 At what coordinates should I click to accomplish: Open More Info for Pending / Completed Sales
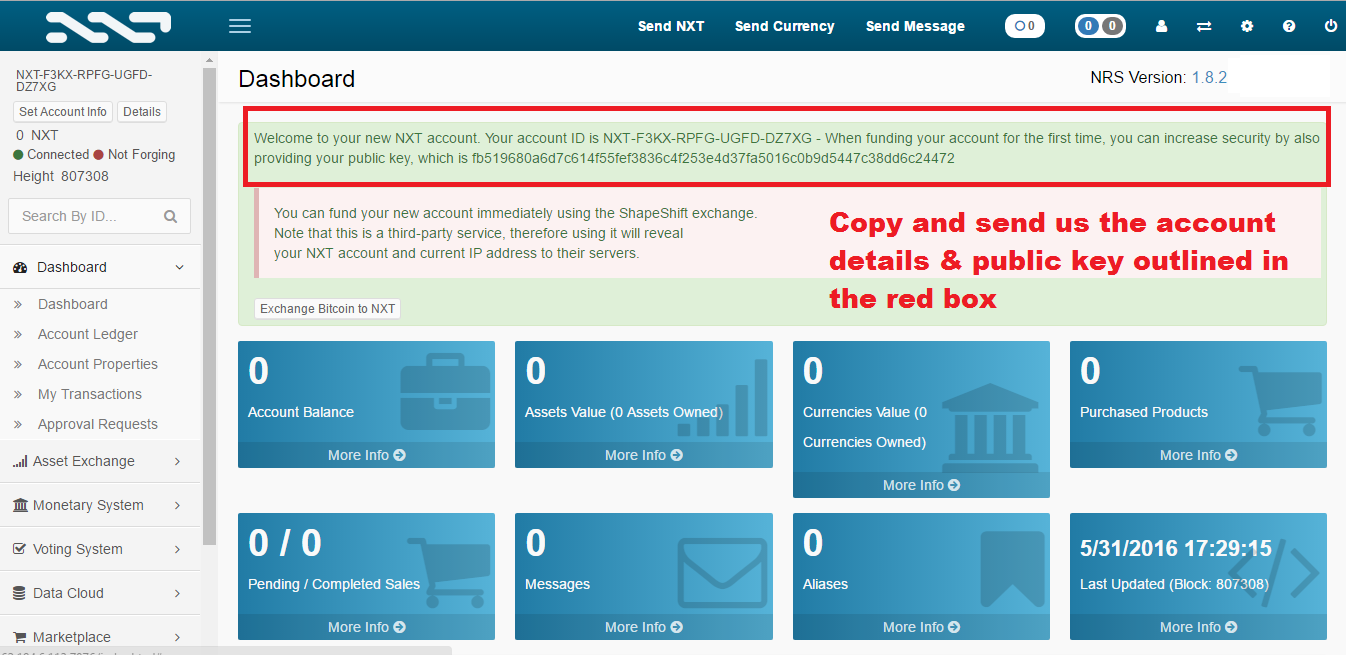coord(366,627)
